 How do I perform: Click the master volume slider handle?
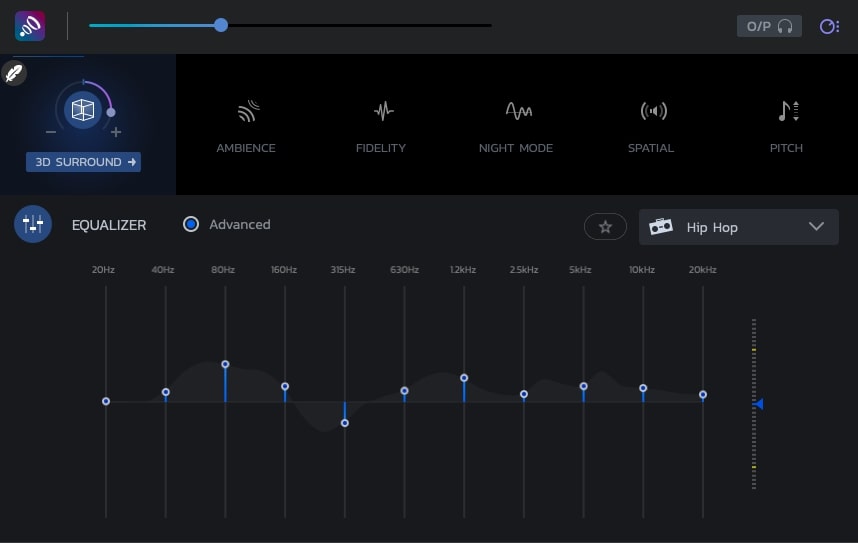coord(221,25)
